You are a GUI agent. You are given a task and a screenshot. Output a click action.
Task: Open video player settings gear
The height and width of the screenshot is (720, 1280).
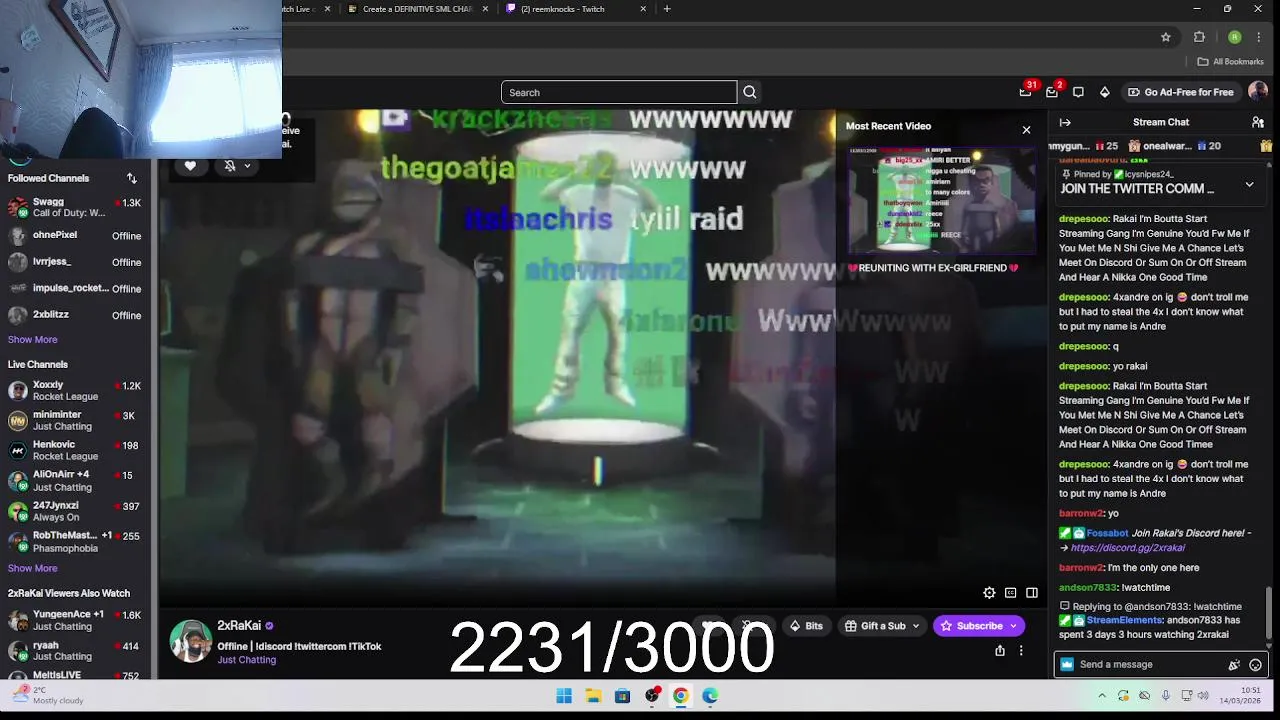pyautogui.click(x=989, y=593)
